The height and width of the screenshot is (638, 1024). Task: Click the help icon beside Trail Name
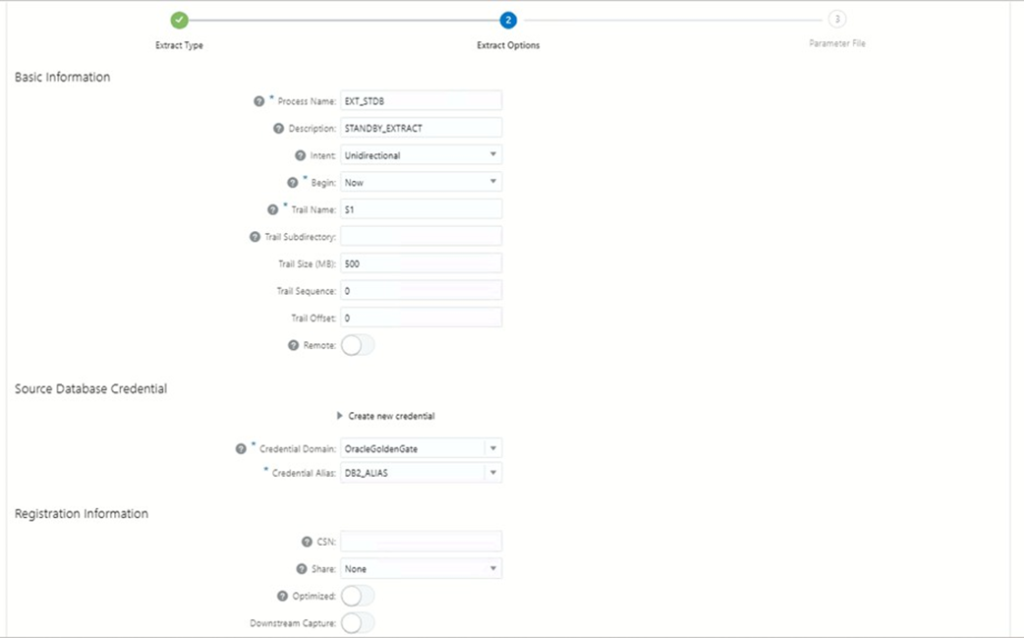273,210
